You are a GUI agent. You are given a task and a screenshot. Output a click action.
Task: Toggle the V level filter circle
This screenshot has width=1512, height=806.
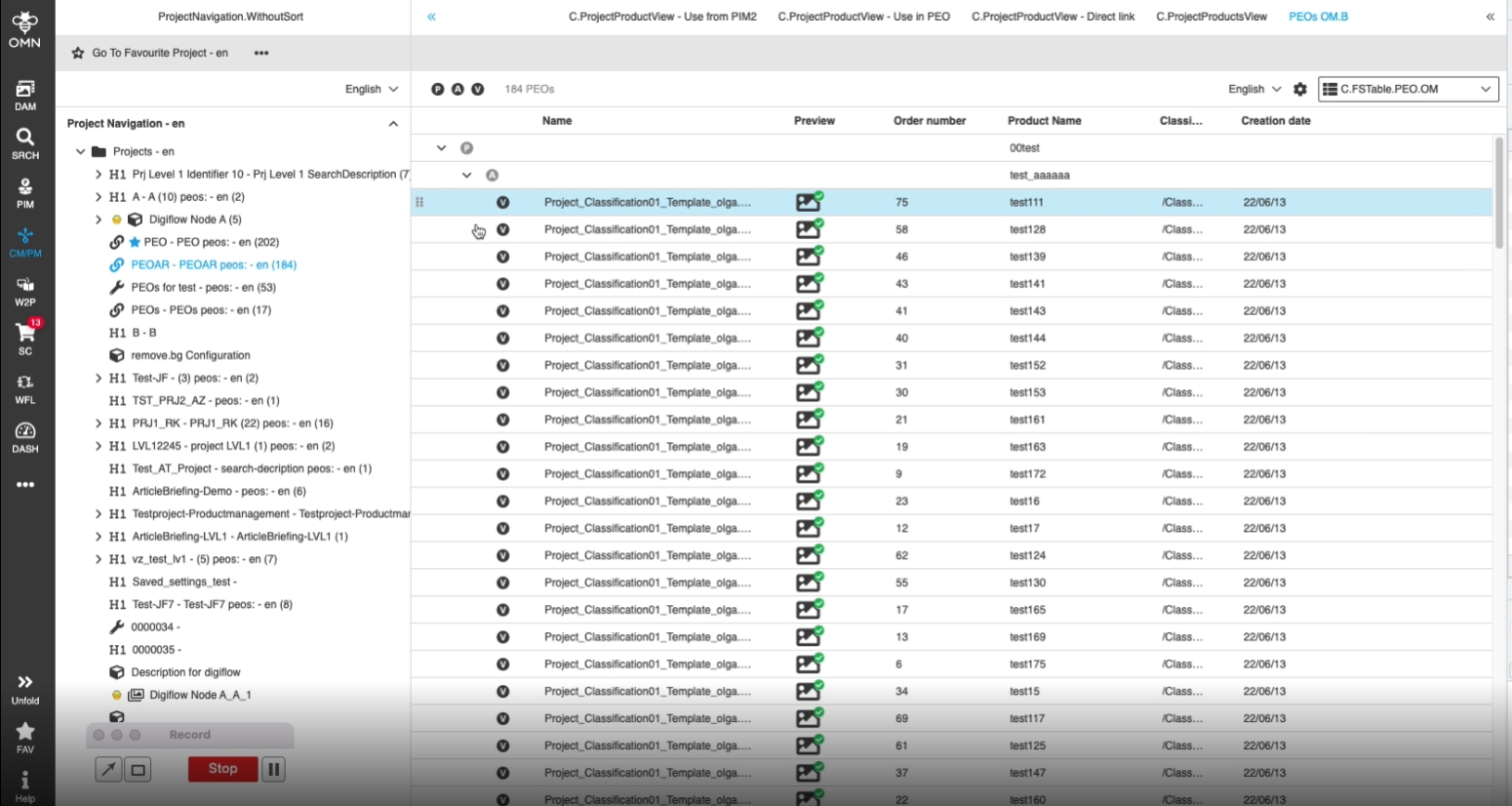coord(478,89)
